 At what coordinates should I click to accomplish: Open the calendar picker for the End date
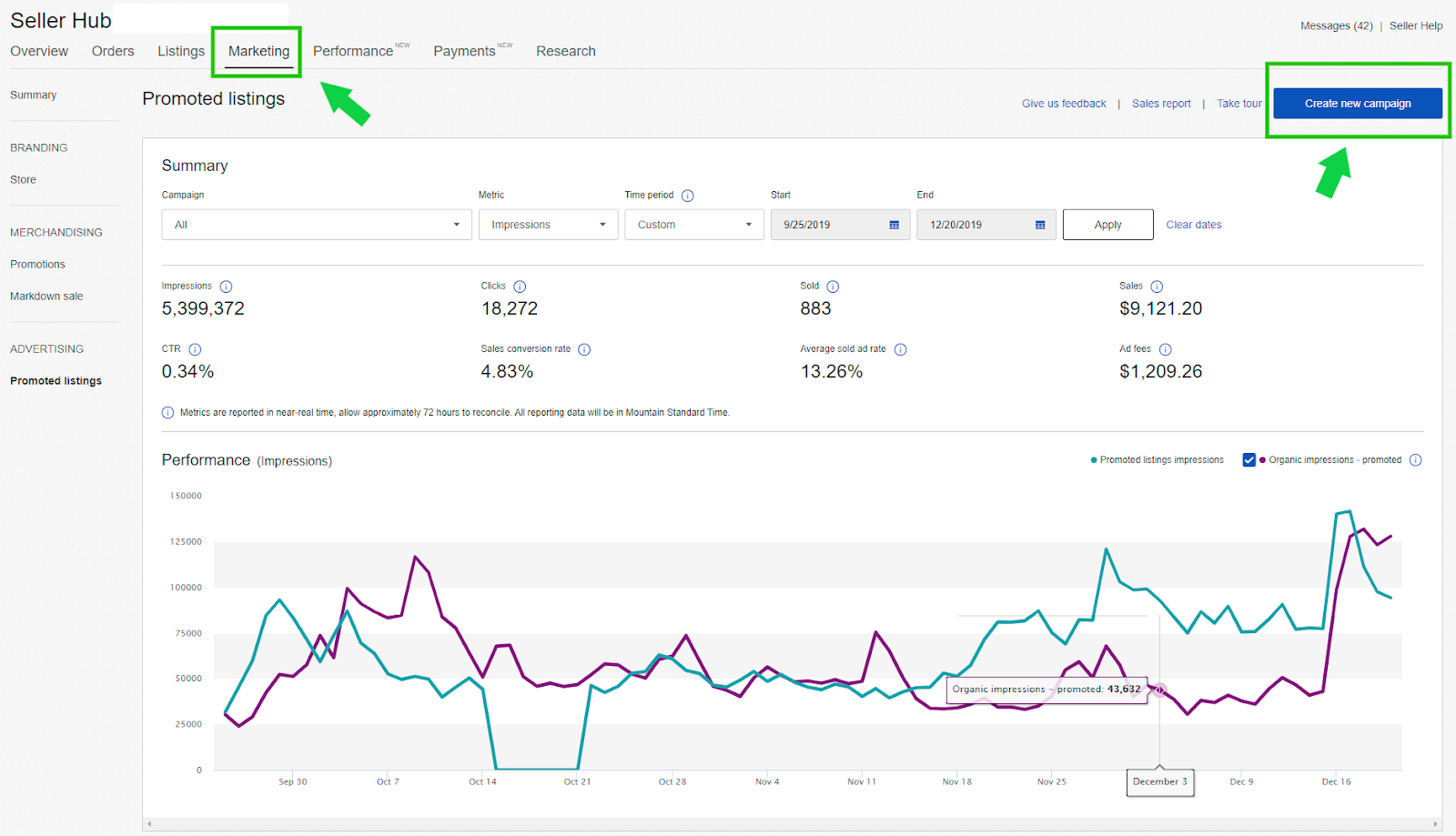pyautogui.click(x=1038, y=224)
